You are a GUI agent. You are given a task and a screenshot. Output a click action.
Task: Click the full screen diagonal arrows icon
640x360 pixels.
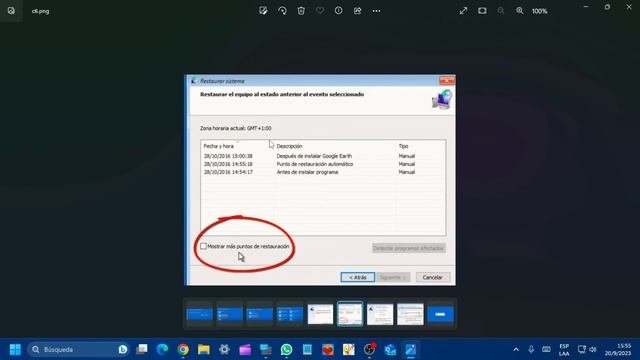pyautogui.click(x=463, y=11)
